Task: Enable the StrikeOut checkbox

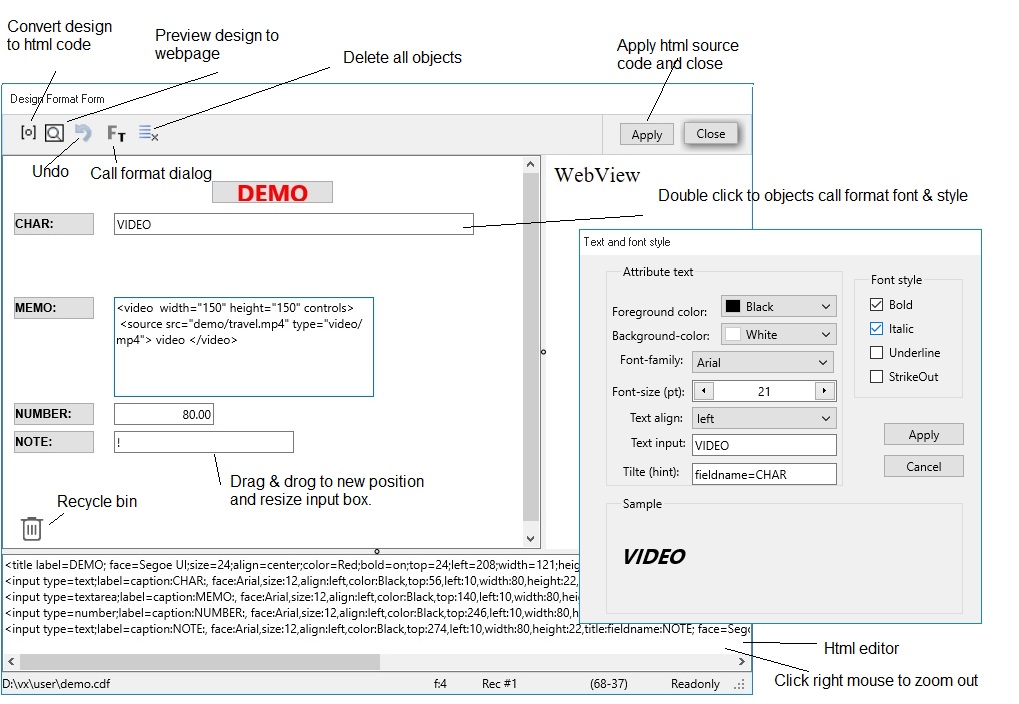Action: 877,377
